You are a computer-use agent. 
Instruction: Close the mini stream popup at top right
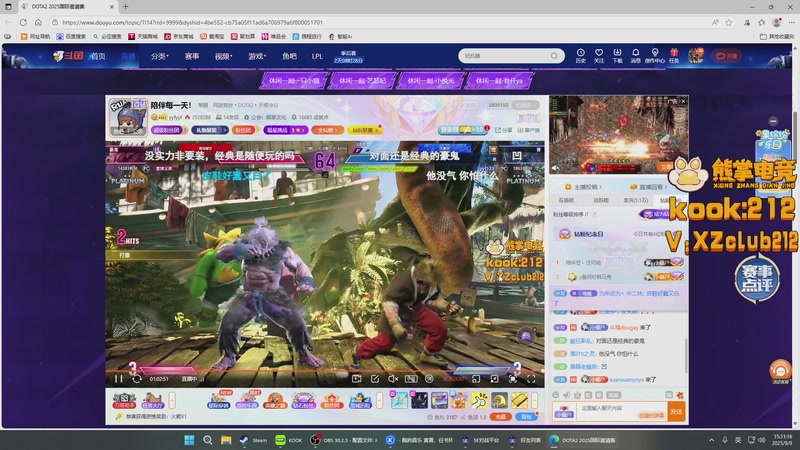(x=683, y=101)
